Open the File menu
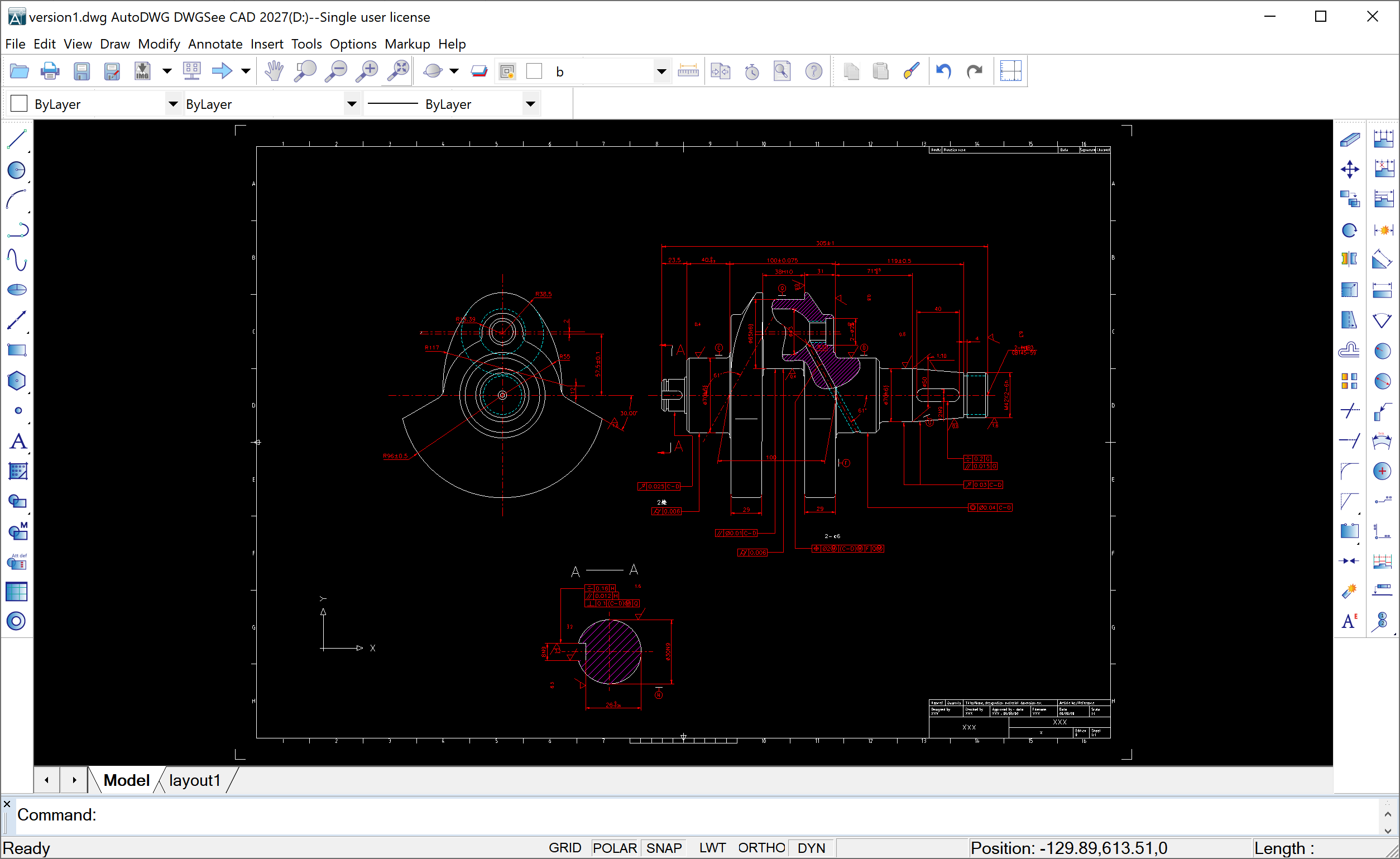1400x859 pixels. click(x=15, y=44)
